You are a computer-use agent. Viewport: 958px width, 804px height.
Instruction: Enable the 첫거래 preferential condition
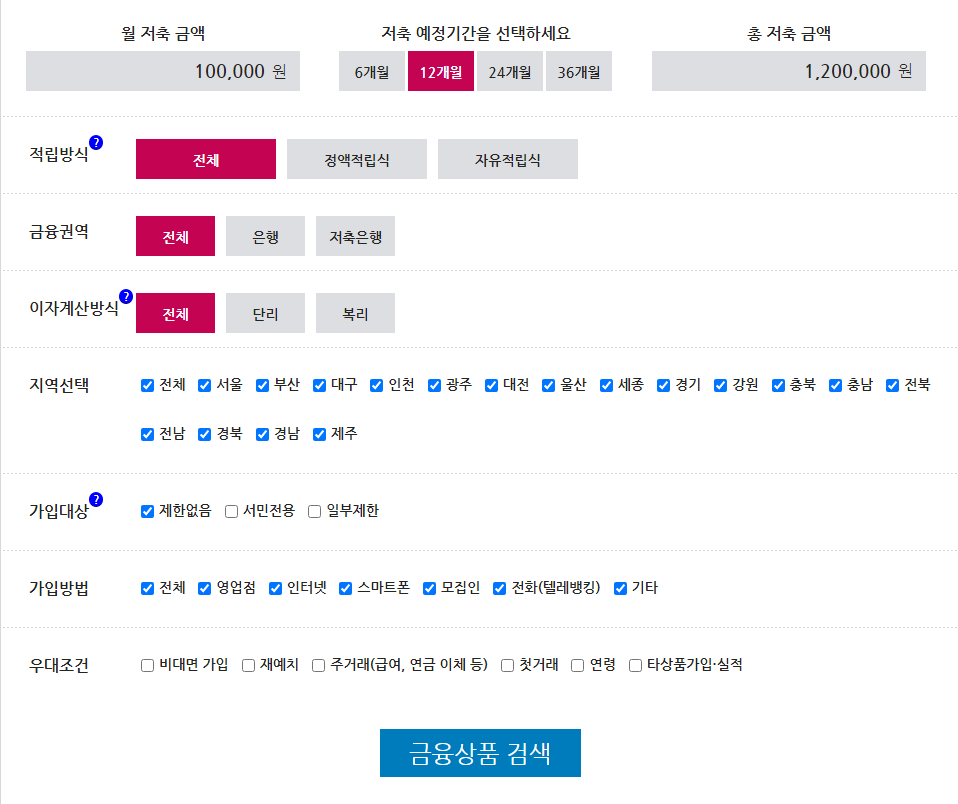(x=507, y=664)
